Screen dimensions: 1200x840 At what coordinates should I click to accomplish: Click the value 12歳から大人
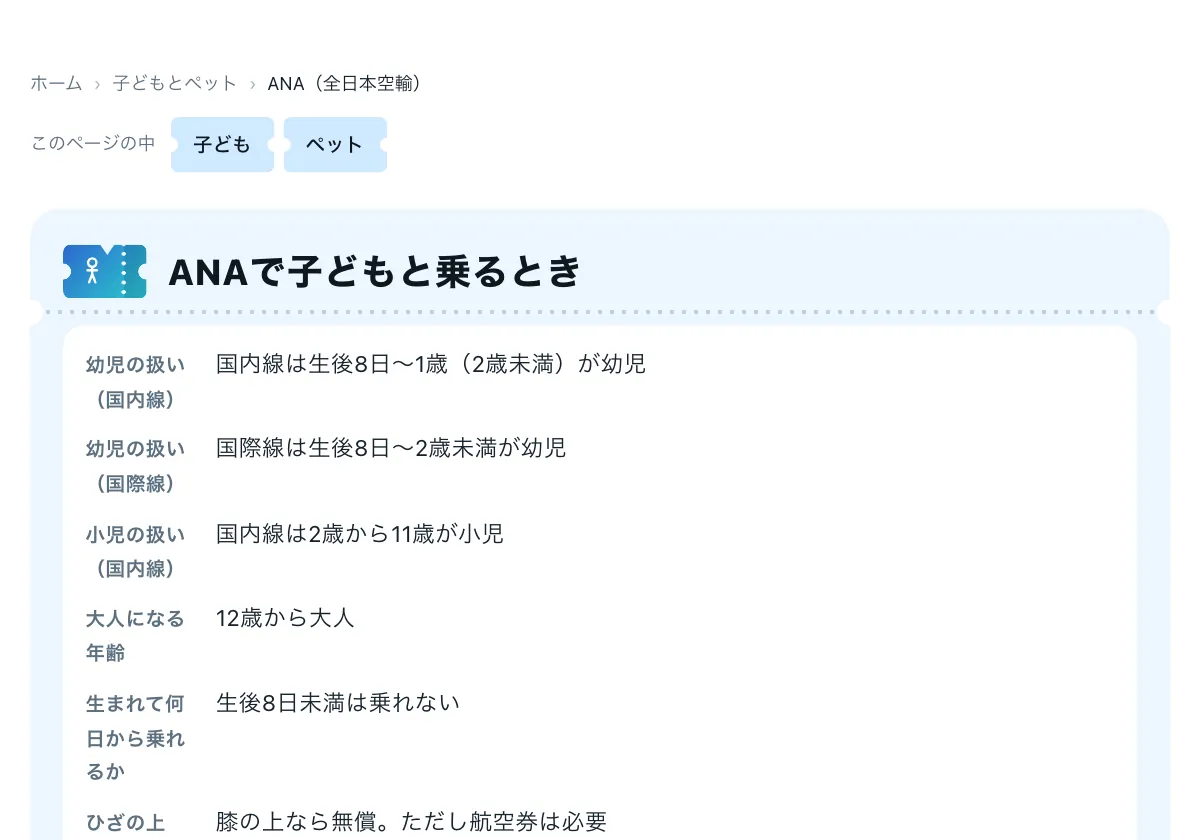point(285,618)
